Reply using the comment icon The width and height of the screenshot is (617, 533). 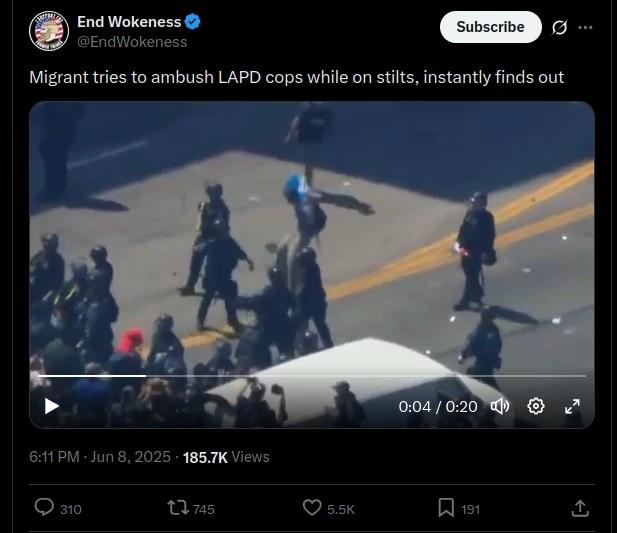44,507
